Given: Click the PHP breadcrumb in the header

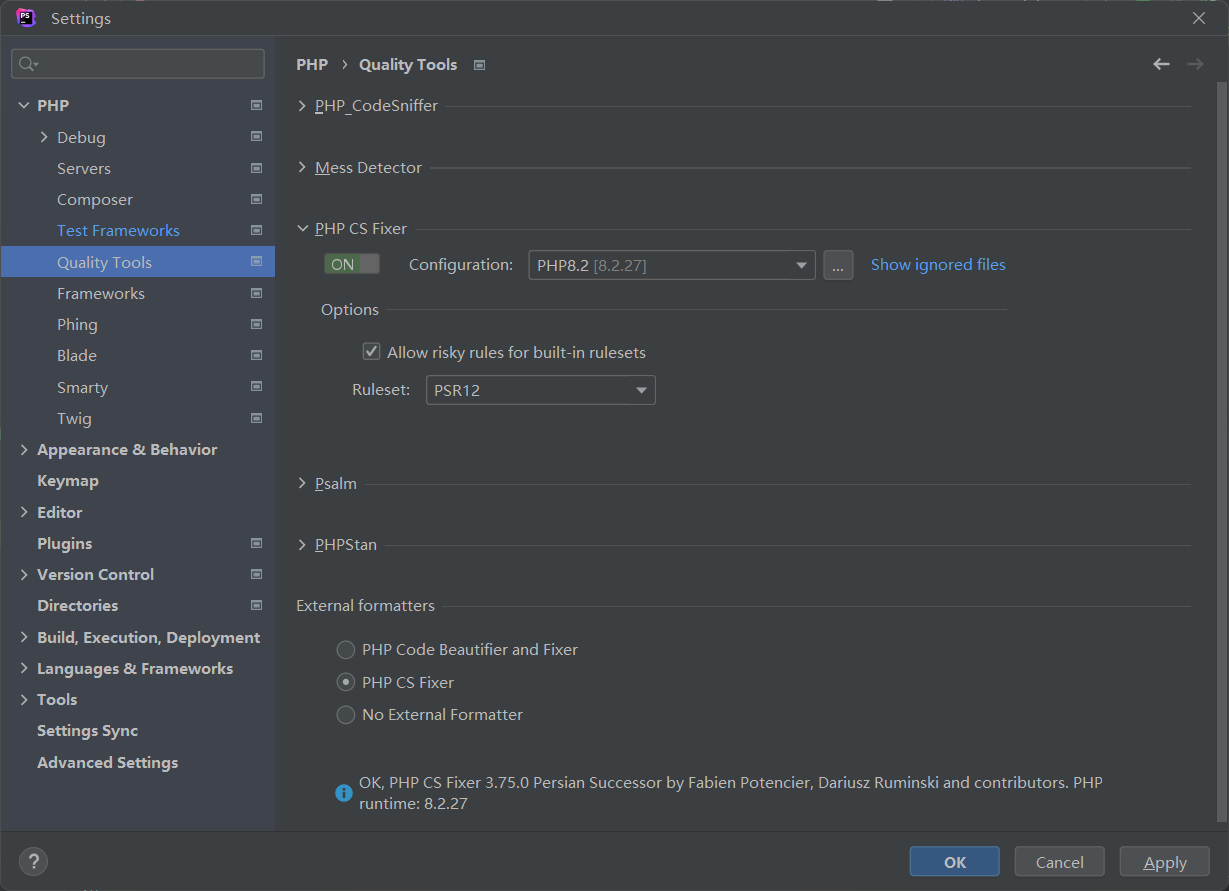Looking at the screenshot, I should tap(312, 64).
